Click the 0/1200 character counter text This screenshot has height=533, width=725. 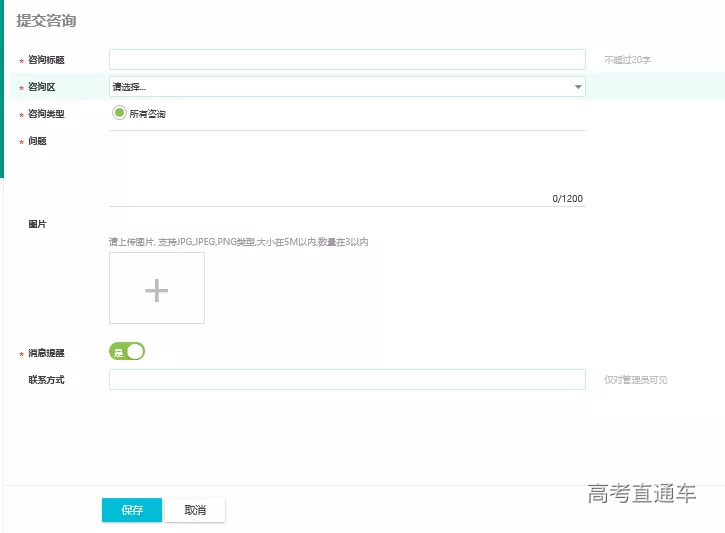567,199
